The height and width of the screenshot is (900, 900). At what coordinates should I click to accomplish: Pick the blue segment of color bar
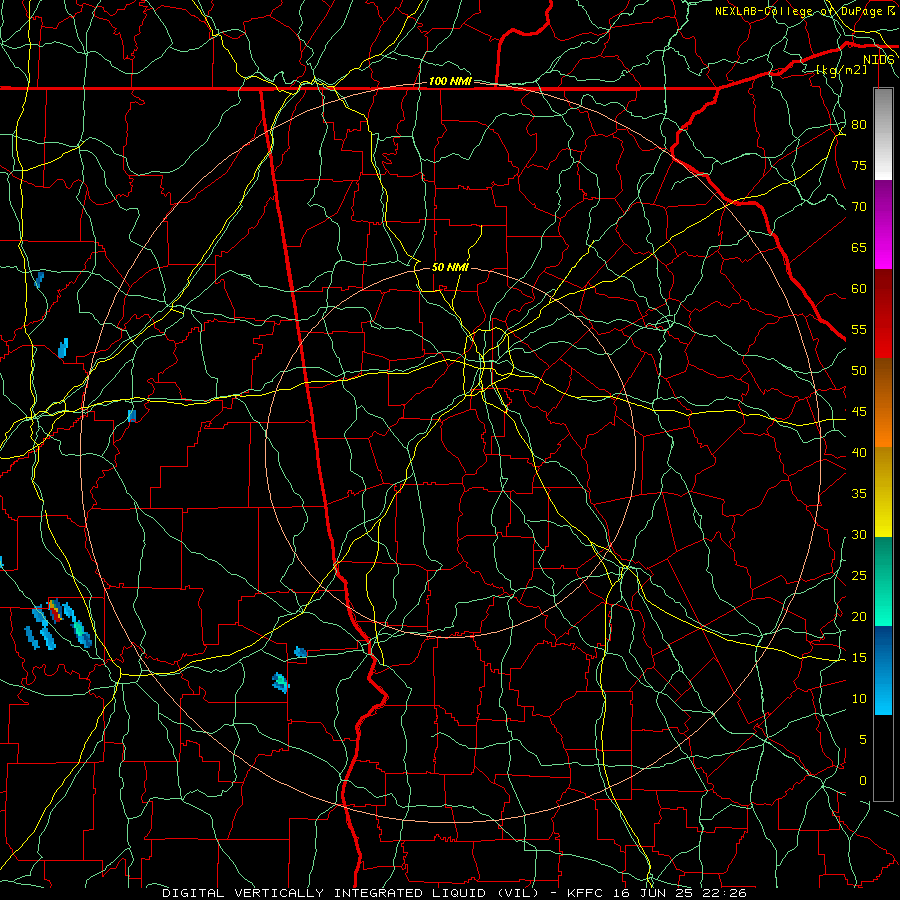[883, 670]
